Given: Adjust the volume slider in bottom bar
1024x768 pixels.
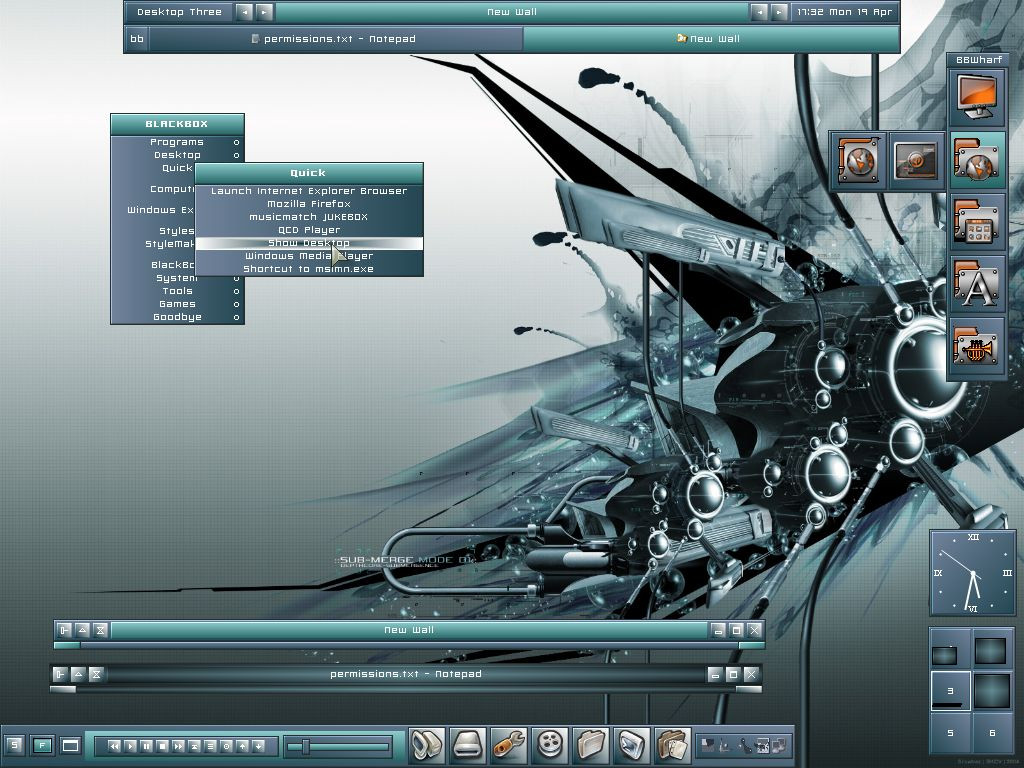Looking at the screenshot, I should (306, 746).
